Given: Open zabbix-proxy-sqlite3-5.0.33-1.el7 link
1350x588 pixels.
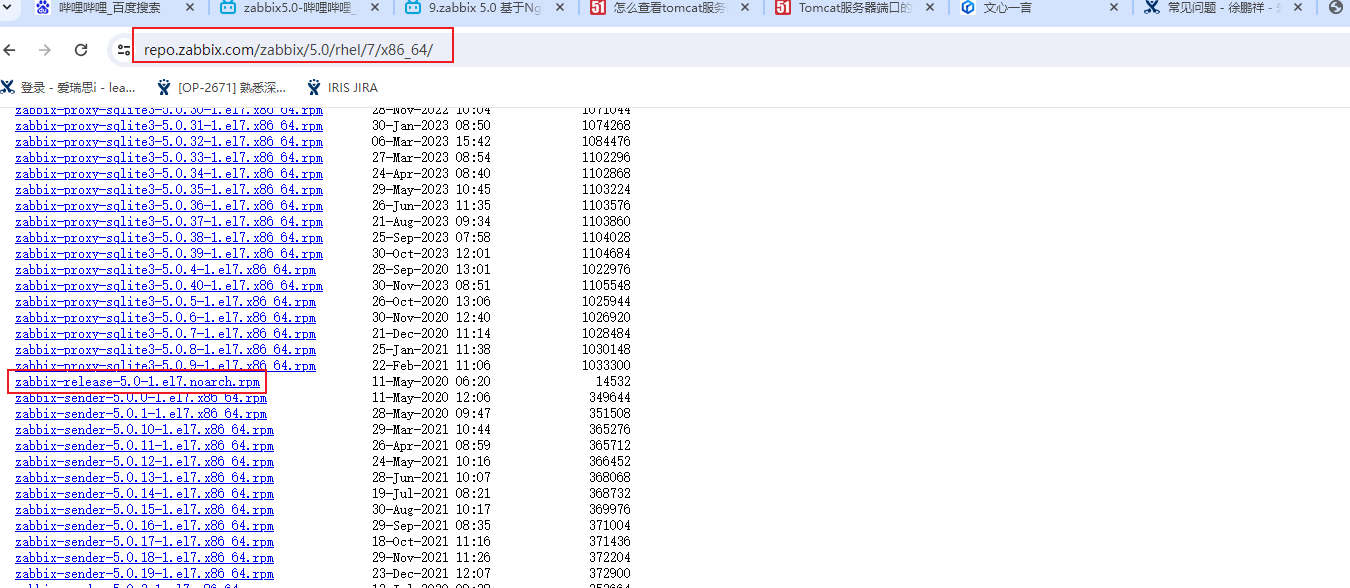Looking at the screenshot, I should pos(169,158).
